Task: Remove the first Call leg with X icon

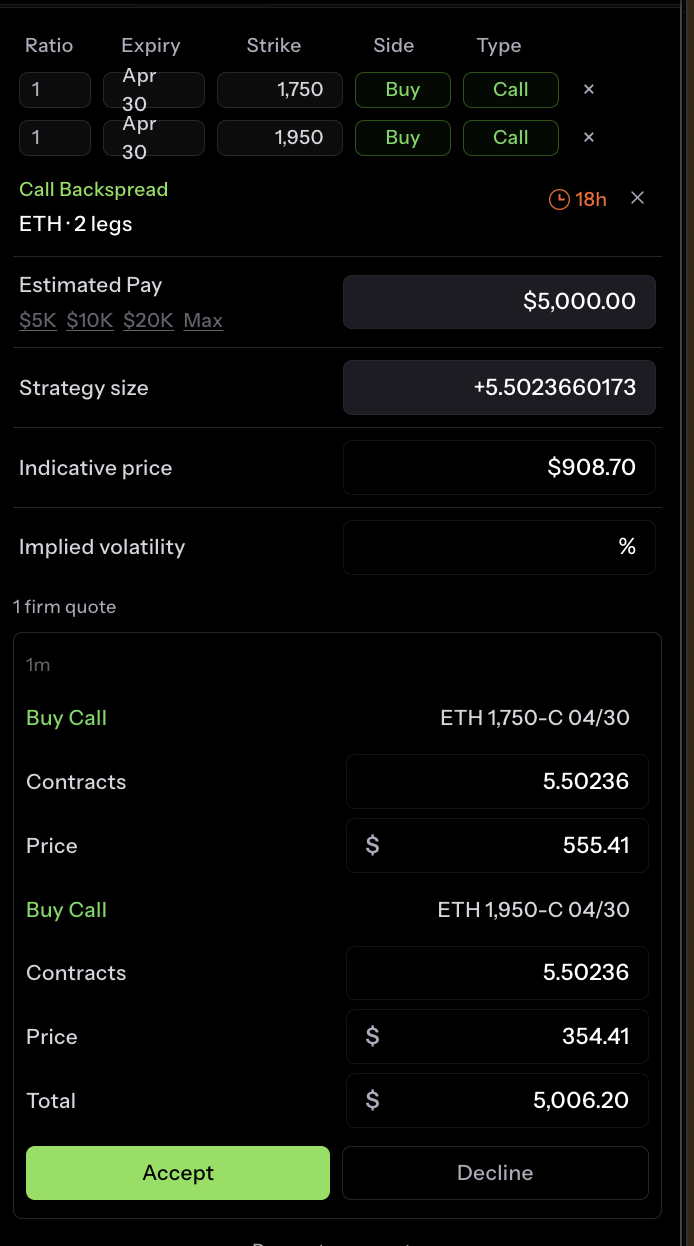Action: point(588,89)
